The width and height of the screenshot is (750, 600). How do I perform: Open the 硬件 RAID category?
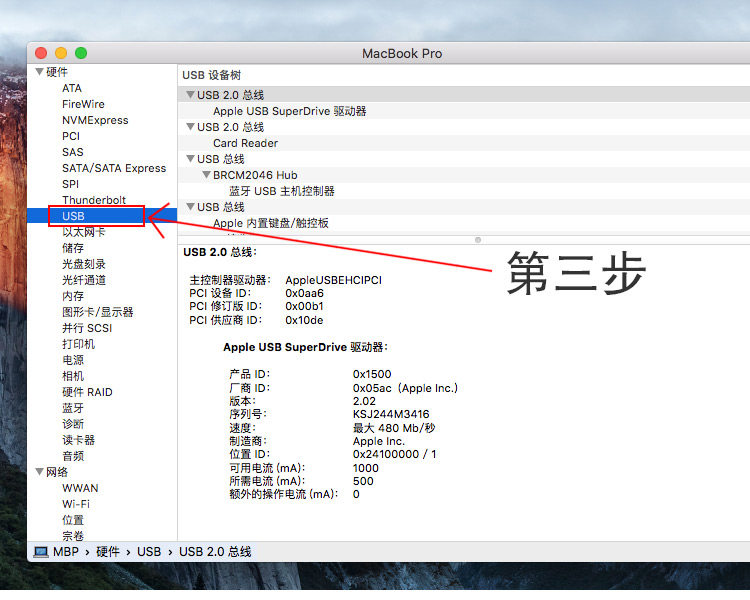pyautogui.click(x=87, y=392)
